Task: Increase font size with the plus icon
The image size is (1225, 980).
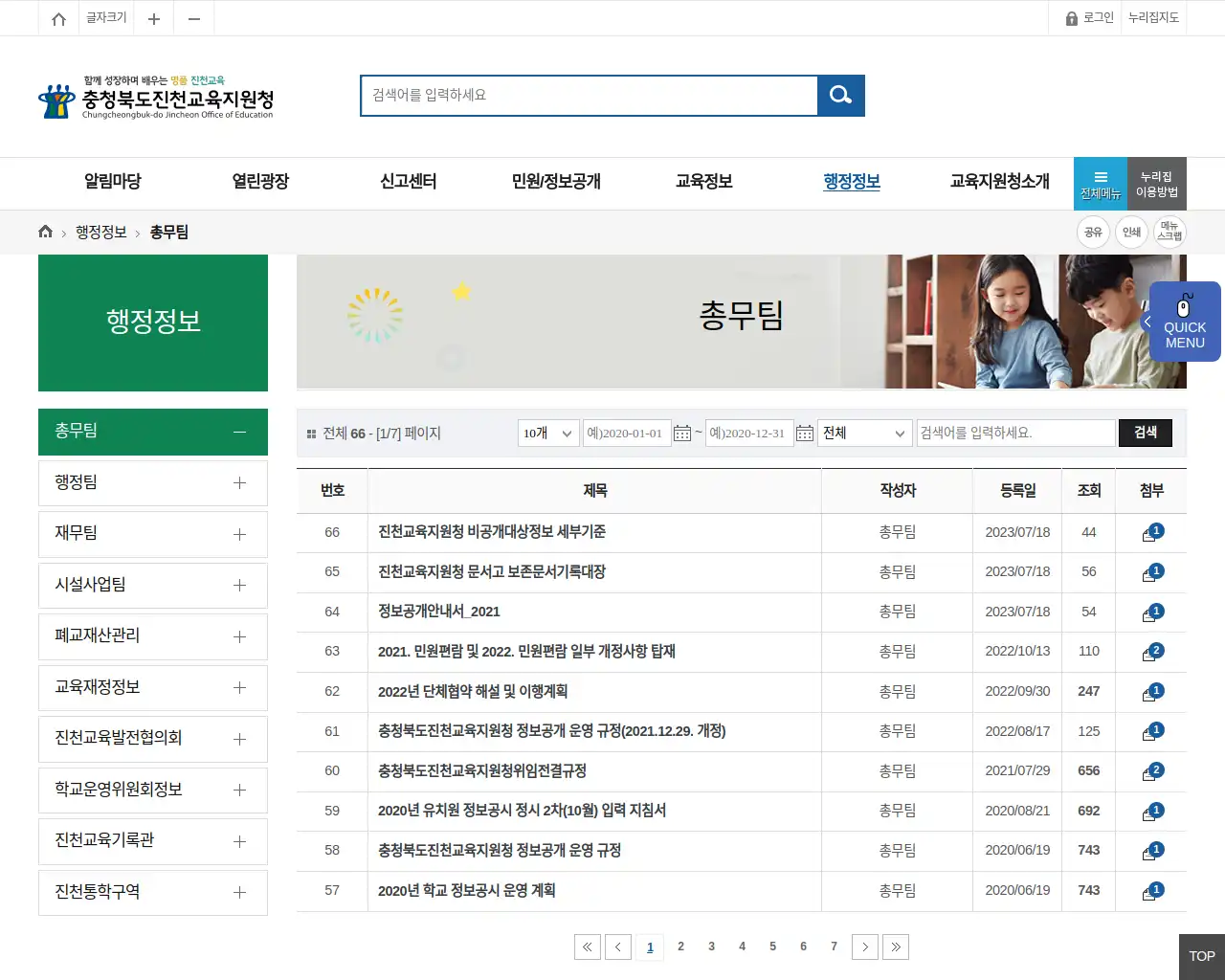Action: click(153, 18)
